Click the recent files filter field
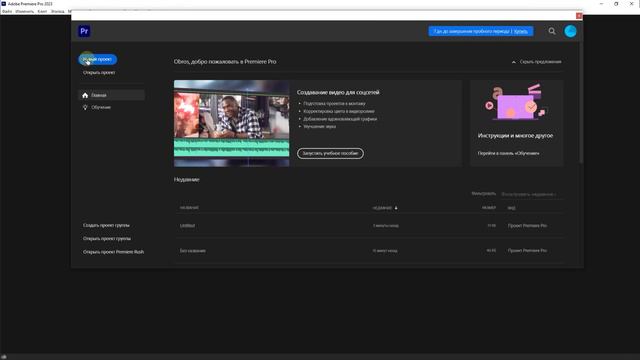Image resolution: width=640 pixels, height=360 pixels. pyautogui.click(x=531, y=194)
